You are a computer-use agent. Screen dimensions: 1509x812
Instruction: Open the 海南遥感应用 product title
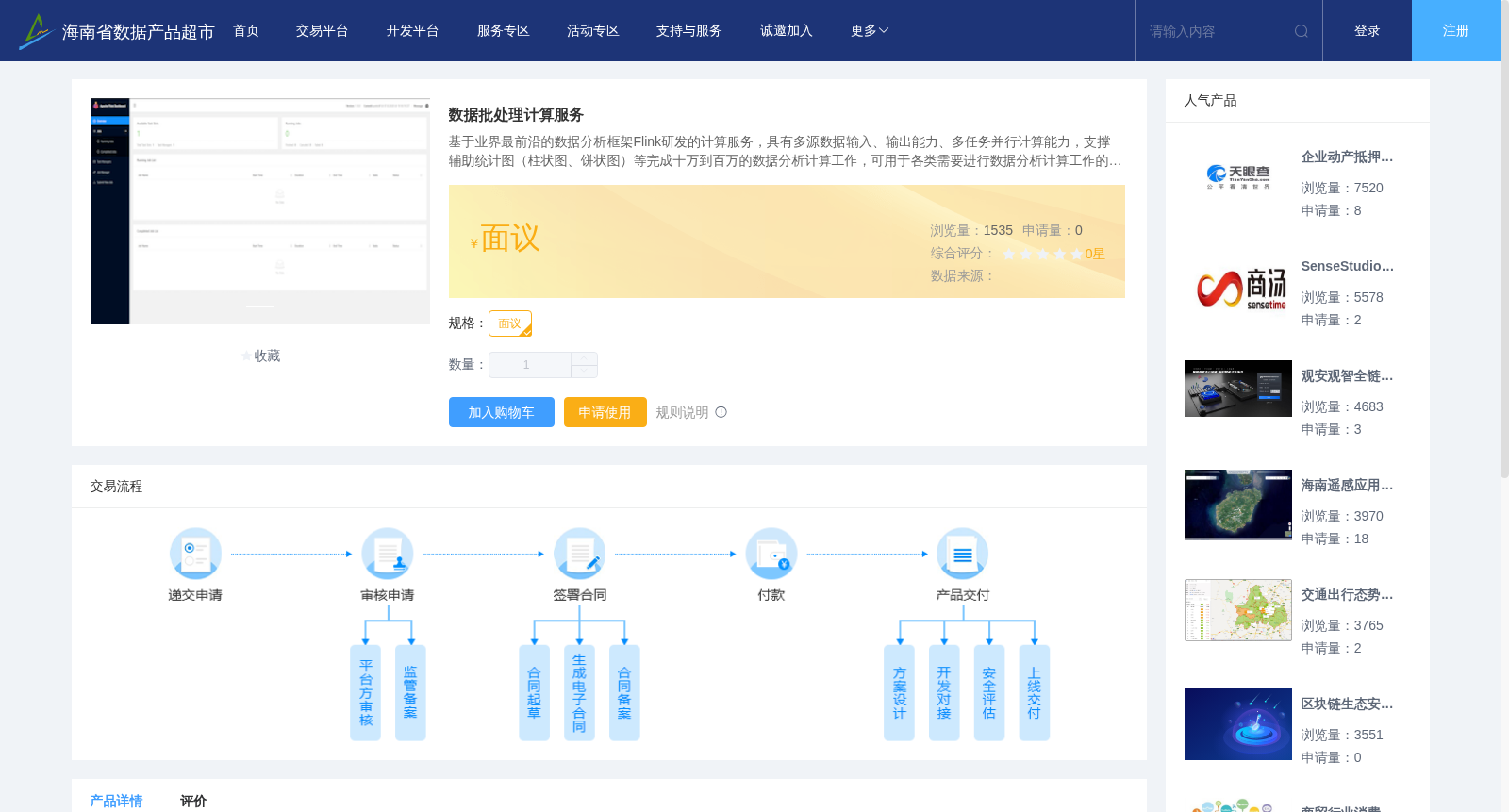(1347, 486)
